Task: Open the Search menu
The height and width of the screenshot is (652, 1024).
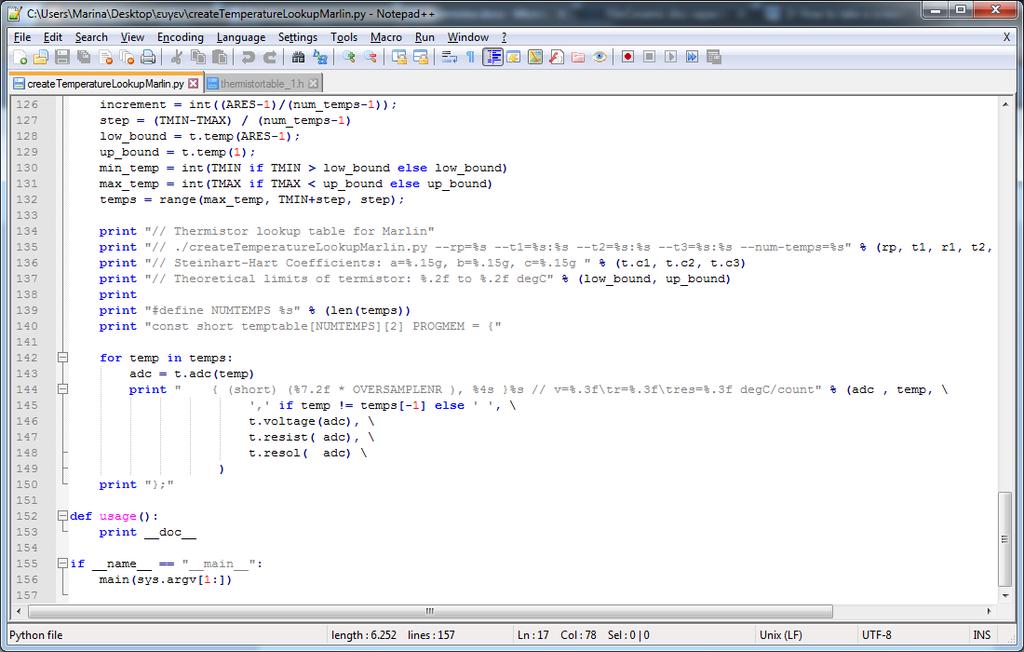Action: click(x=91, y=37)
